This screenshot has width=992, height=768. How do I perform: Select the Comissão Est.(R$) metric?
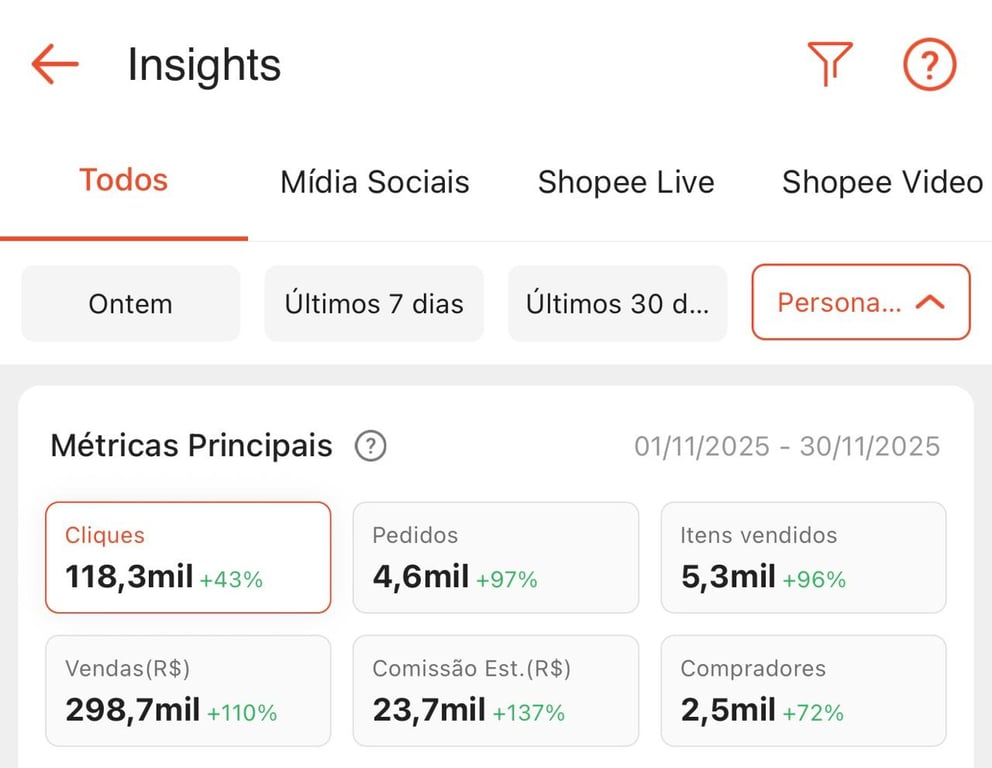495,690
